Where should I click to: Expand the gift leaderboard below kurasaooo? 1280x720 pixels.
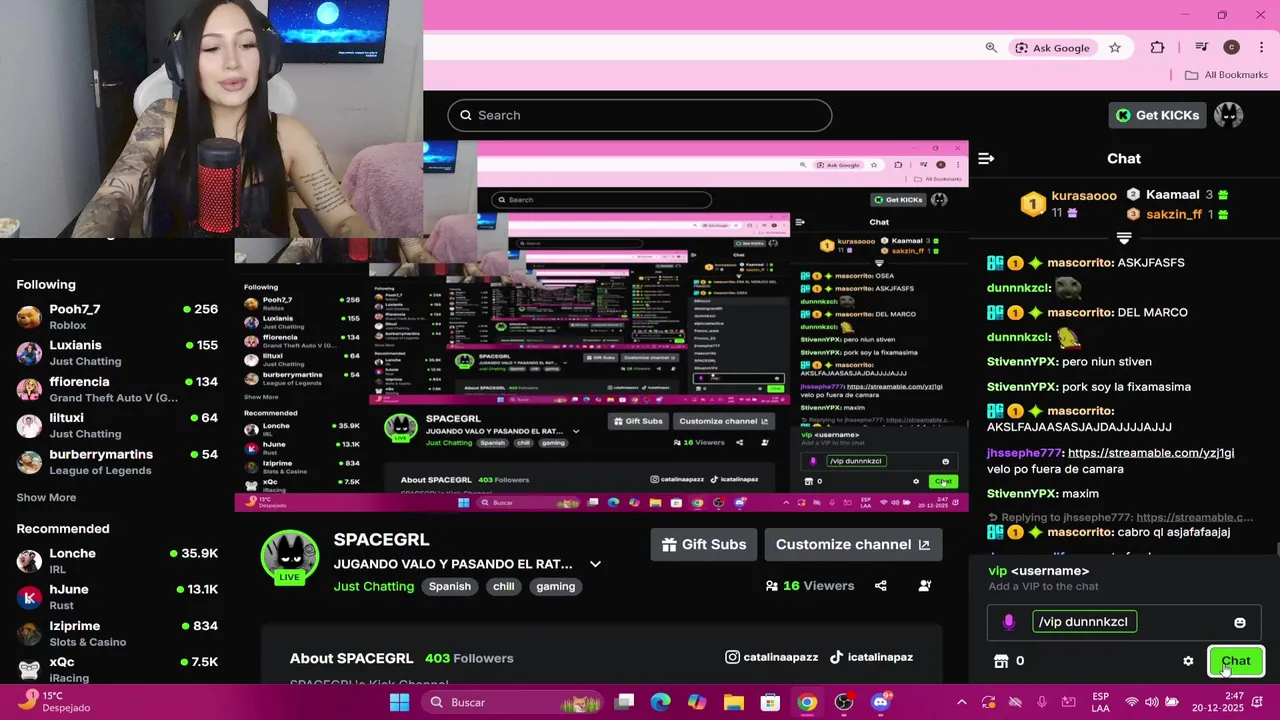point(1124,238)
